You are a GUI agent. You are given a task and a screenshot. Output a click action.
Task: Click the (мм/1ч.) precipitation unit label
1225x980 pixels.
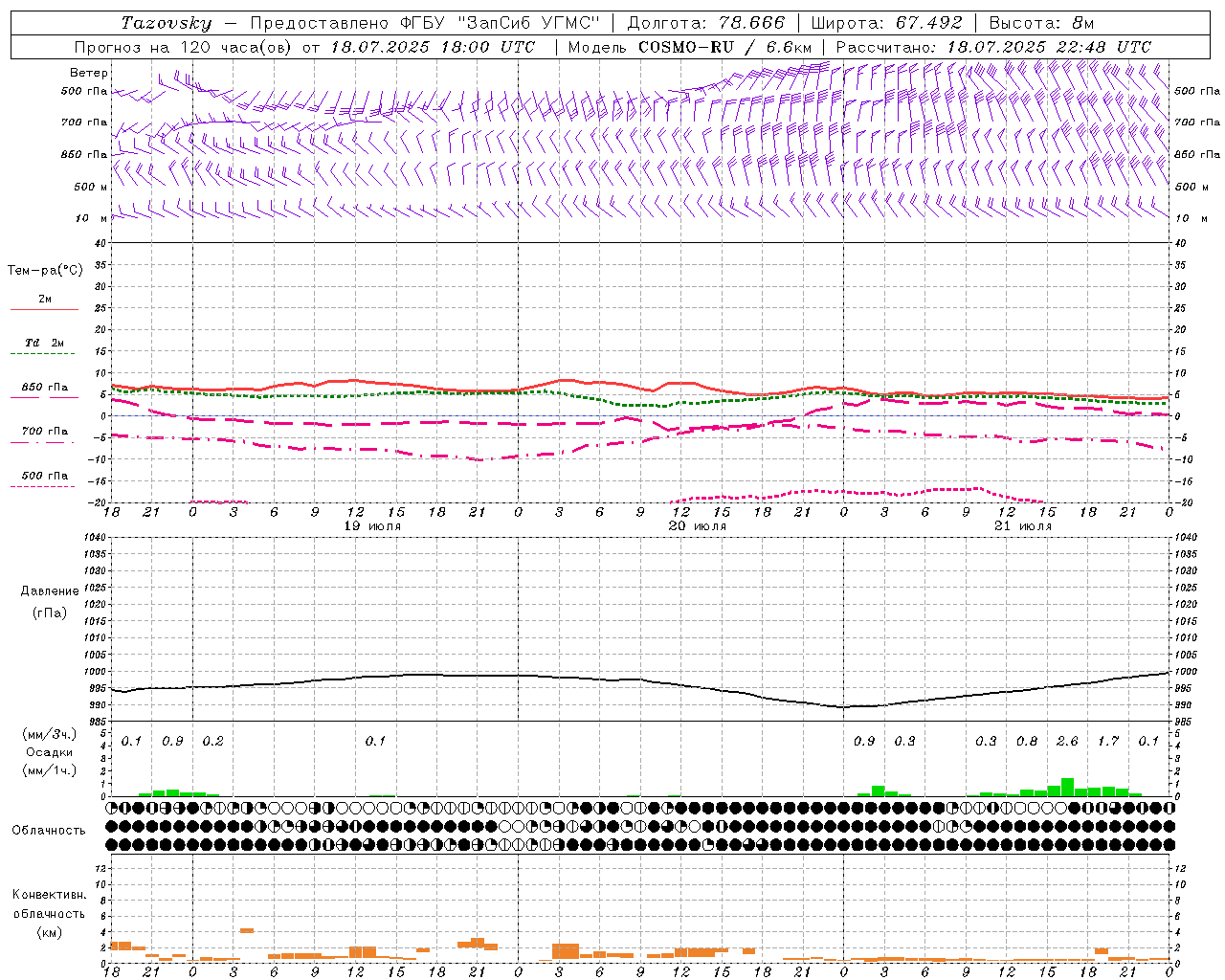coord(50,770)
